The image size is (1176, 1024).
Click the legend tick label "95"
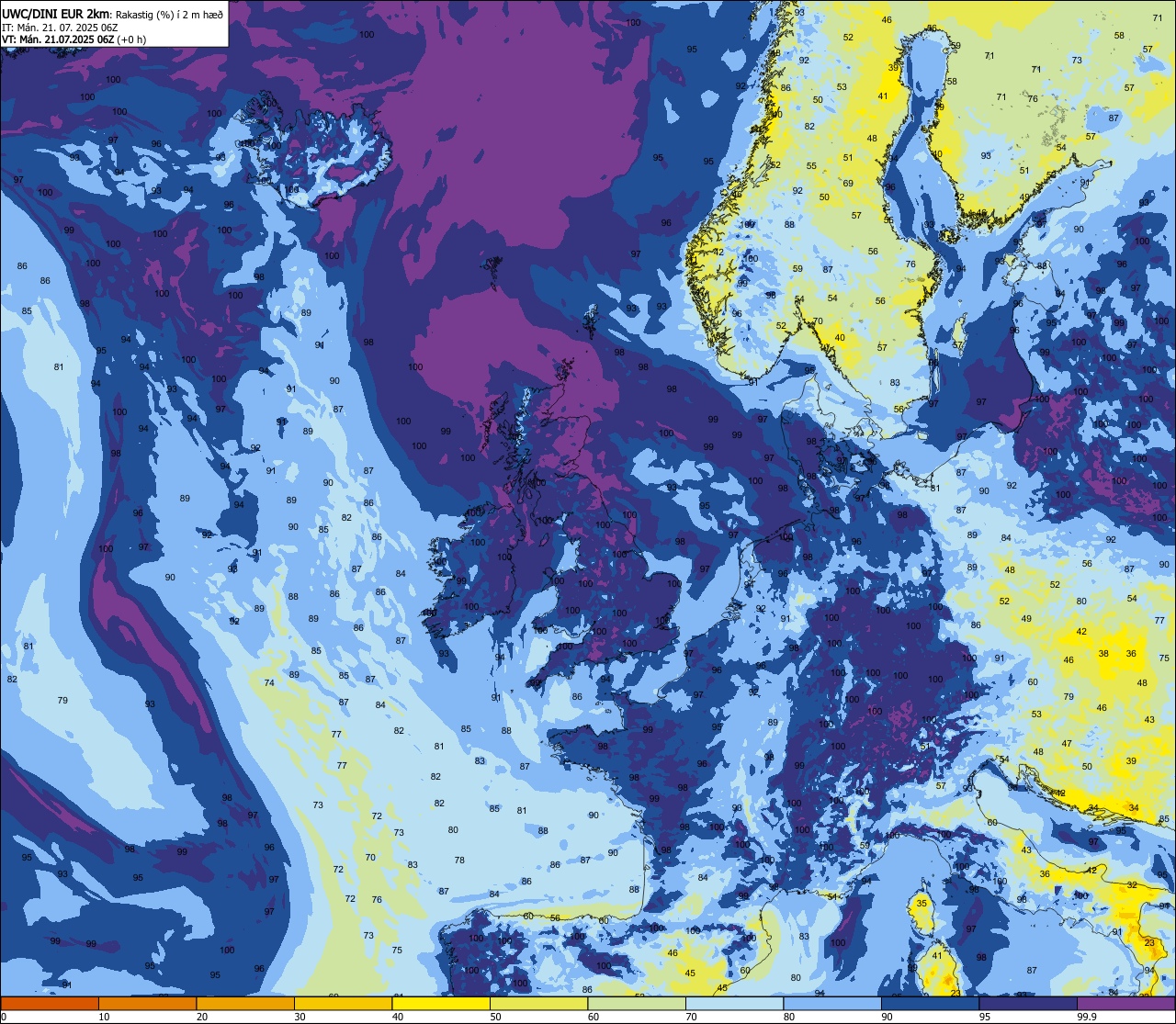pyautogui.click(x=985, y=1017)
